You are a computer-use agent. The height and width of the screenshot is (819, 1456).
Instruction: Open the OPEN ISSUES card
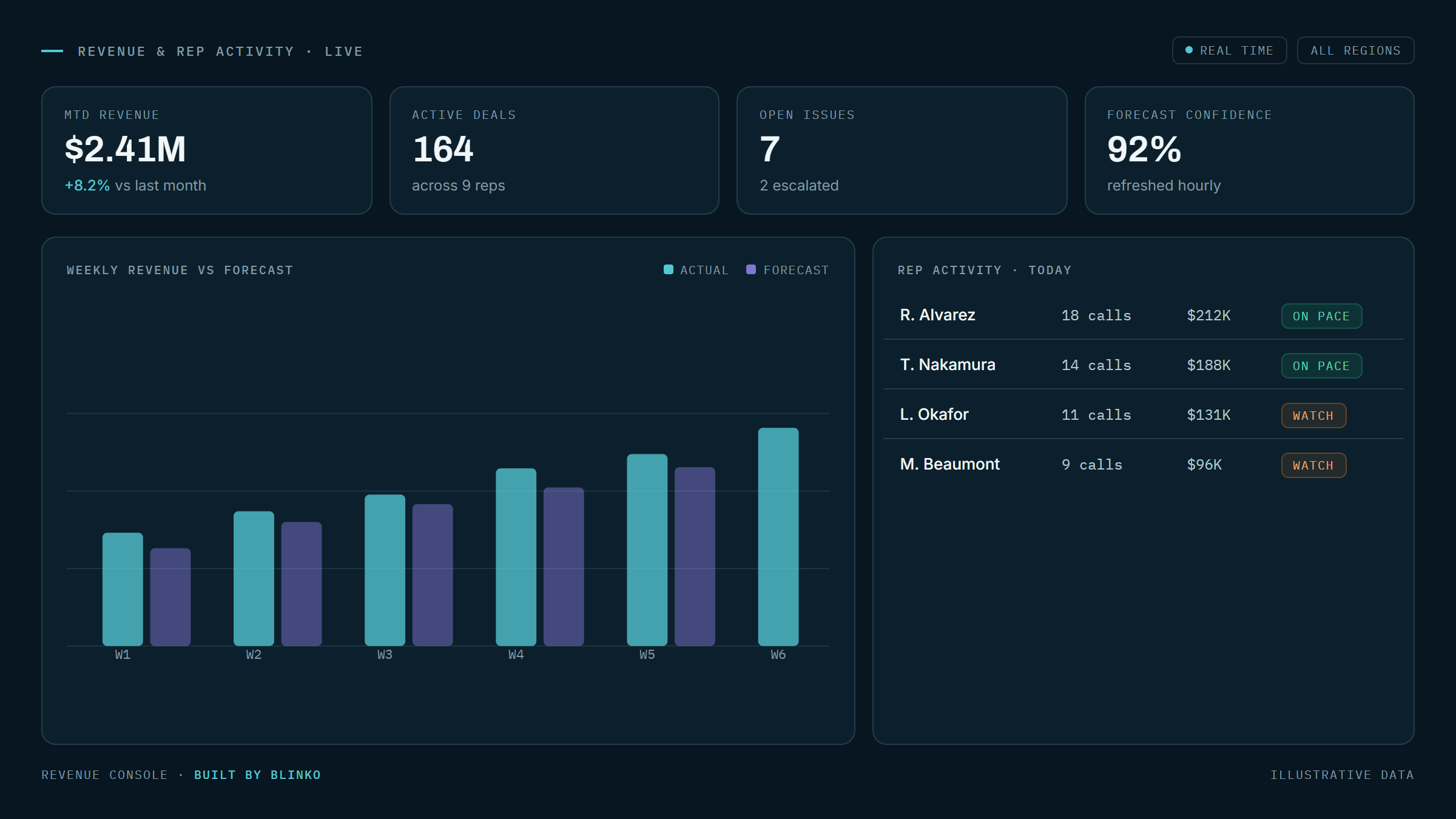pos(902,150)
